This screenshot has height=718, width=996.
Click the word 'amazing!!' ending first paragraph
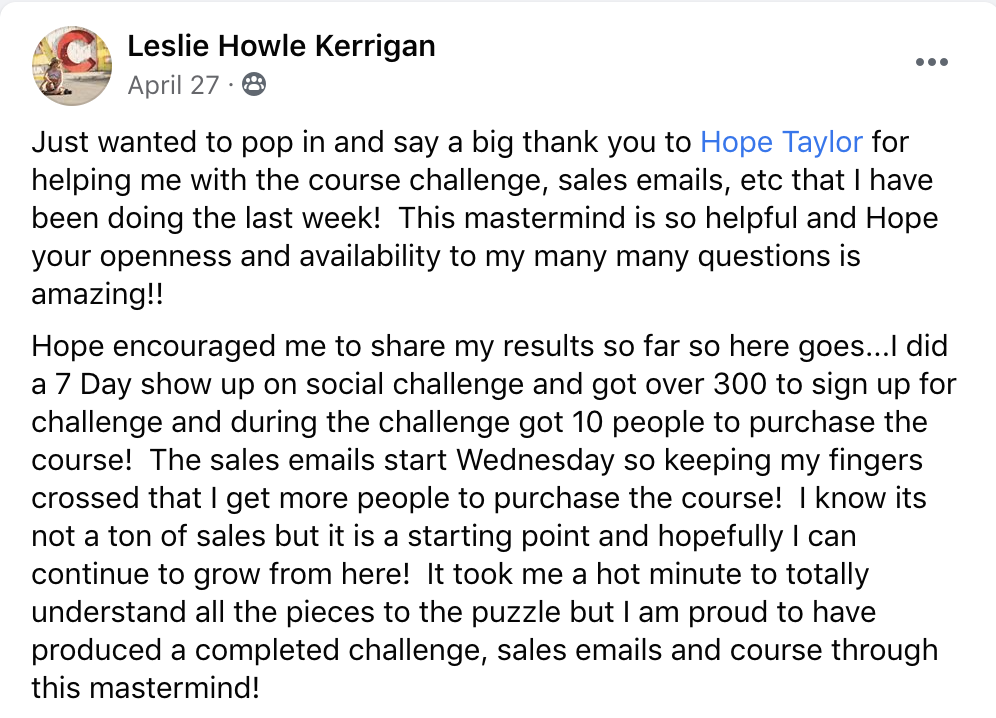(97, 294)
